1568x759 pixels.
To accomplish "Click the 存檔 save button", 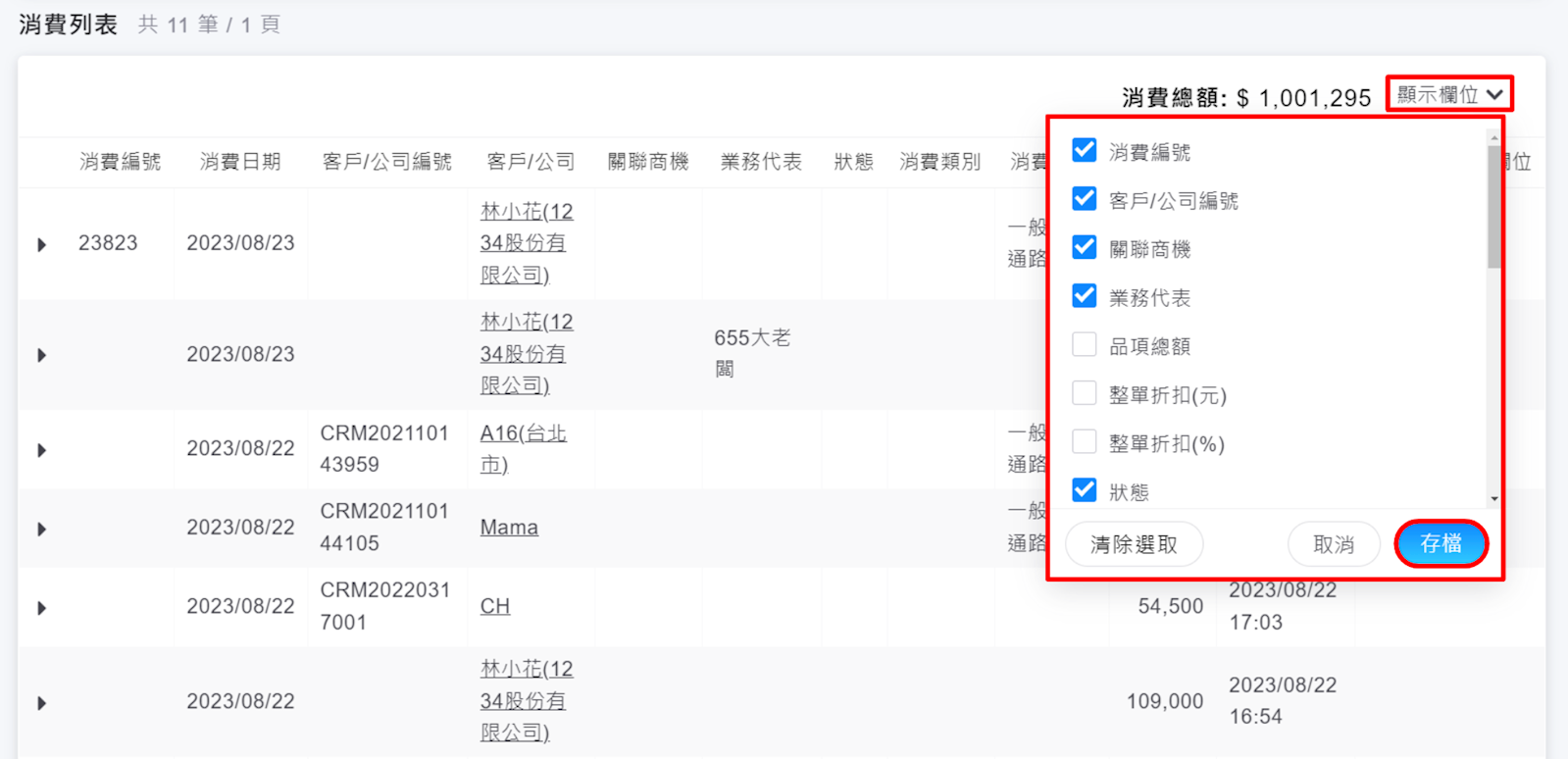I will coord(1441,544).
